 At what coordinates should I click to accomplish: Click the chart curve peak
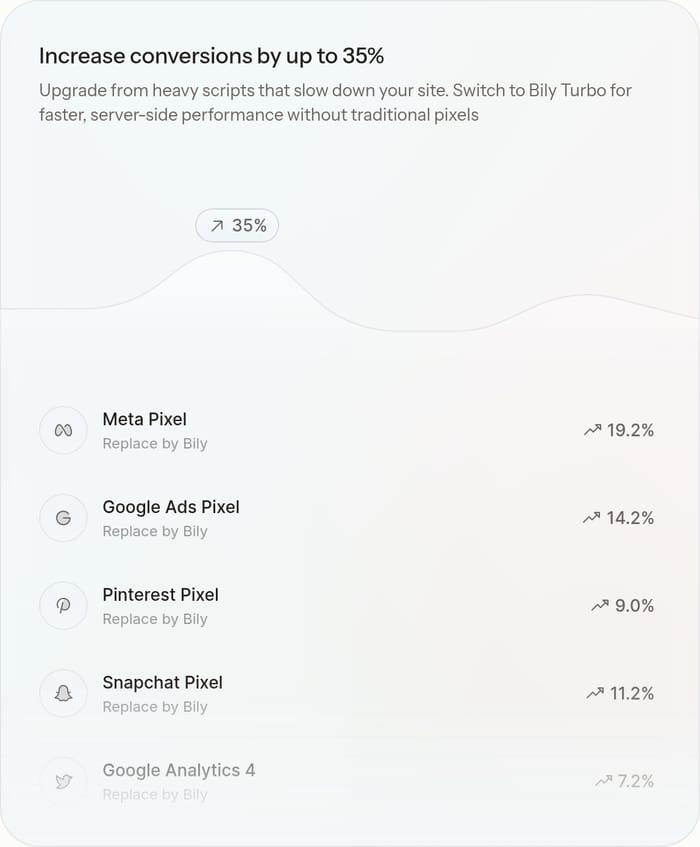(x=230, y=251)
